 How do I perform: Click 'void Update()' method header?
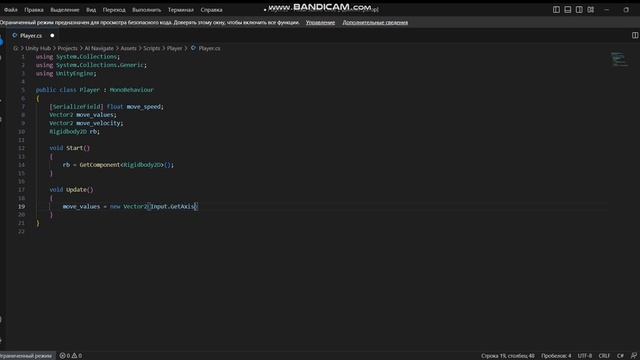71,190
